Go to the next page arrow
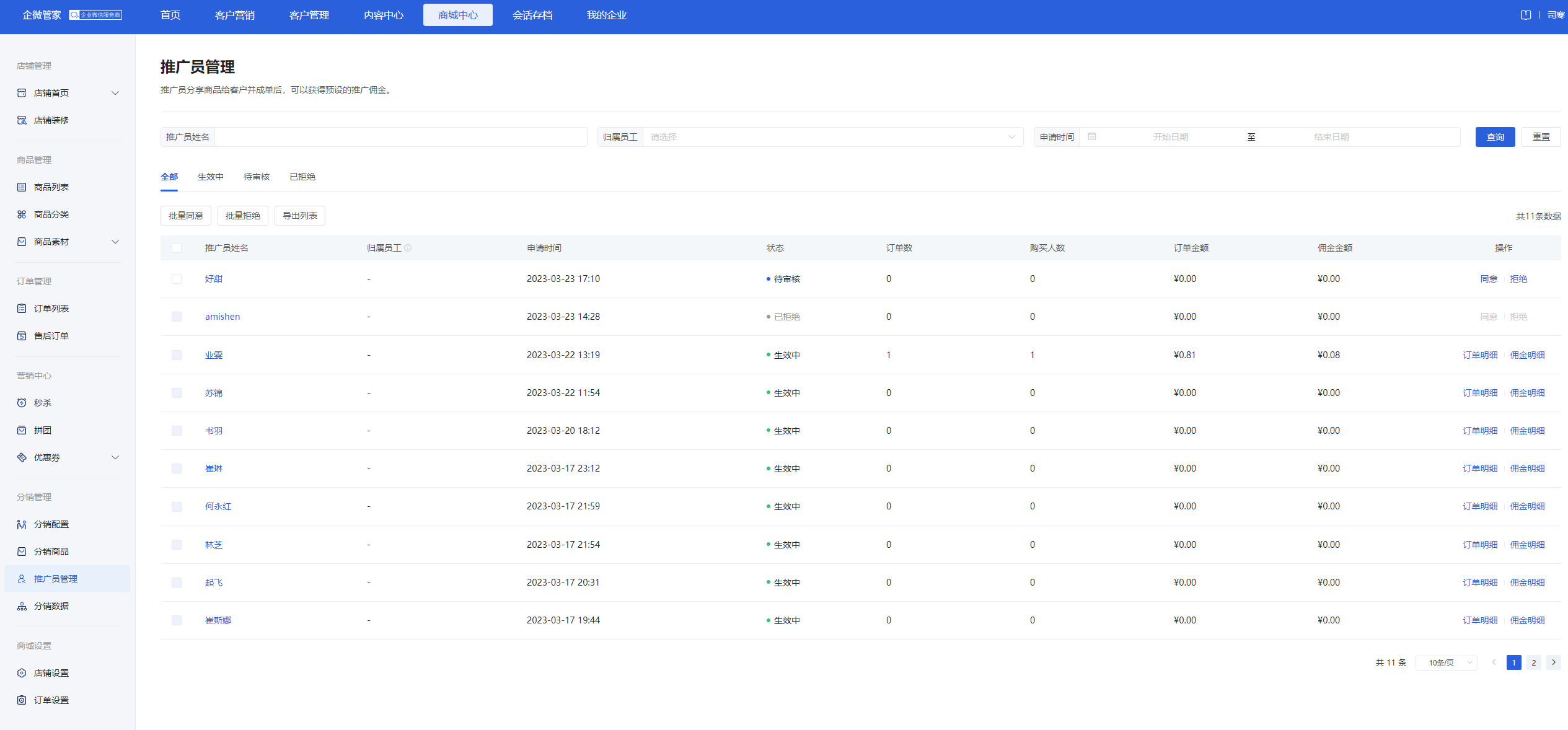 click(1554, 662)
